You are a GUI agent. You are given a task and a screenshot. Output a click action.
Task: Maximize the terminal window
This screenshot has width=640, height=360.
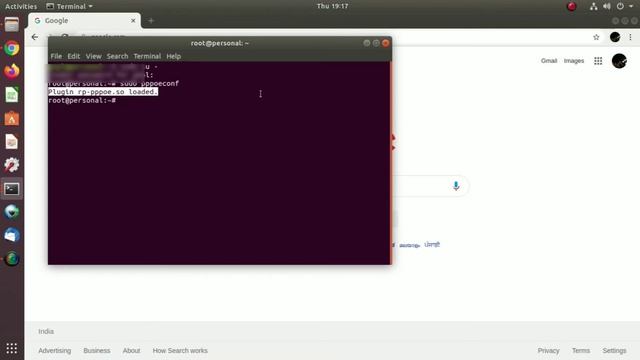click(x=376, y=43)
